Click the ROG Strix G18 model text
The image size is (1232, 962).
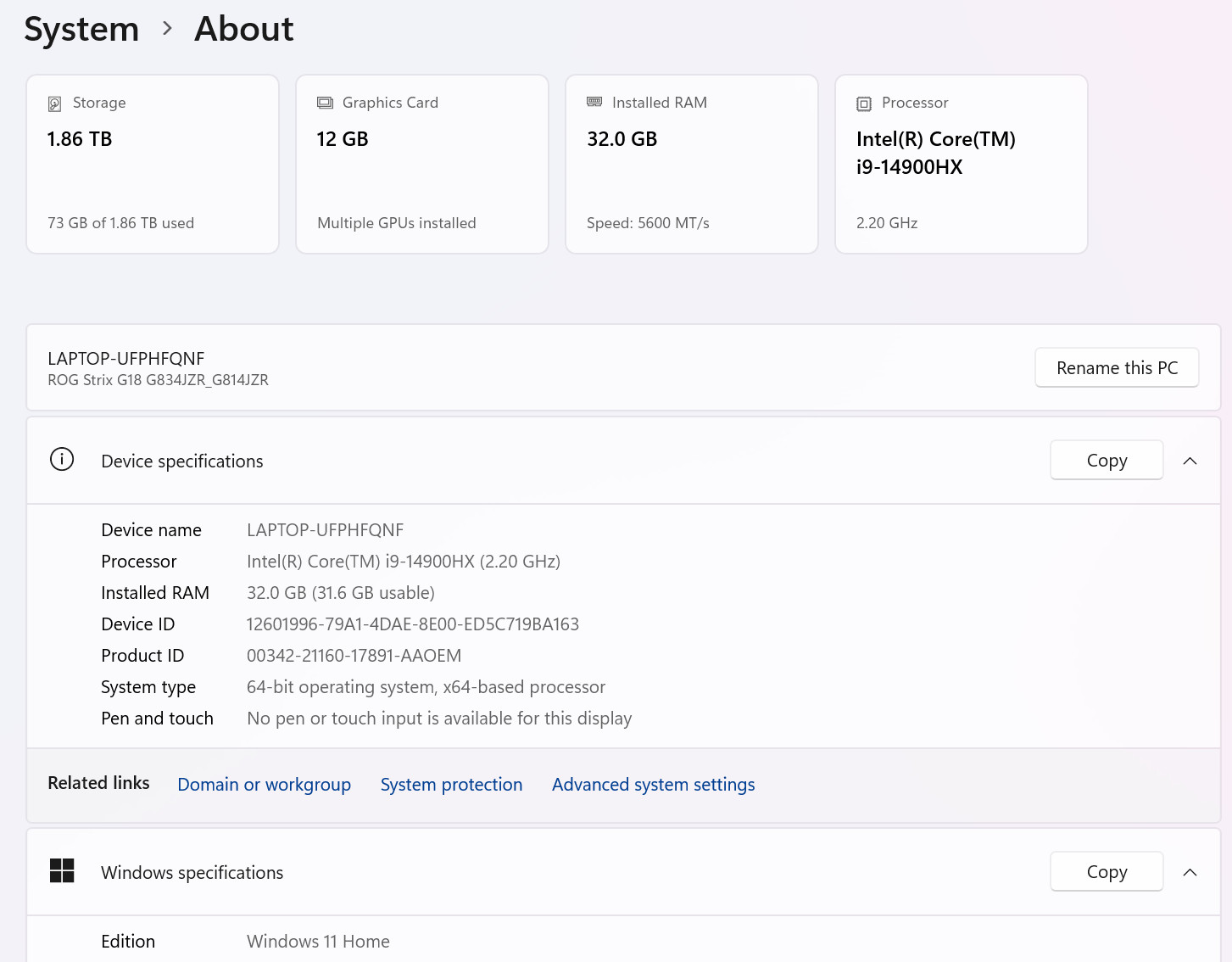158,380
